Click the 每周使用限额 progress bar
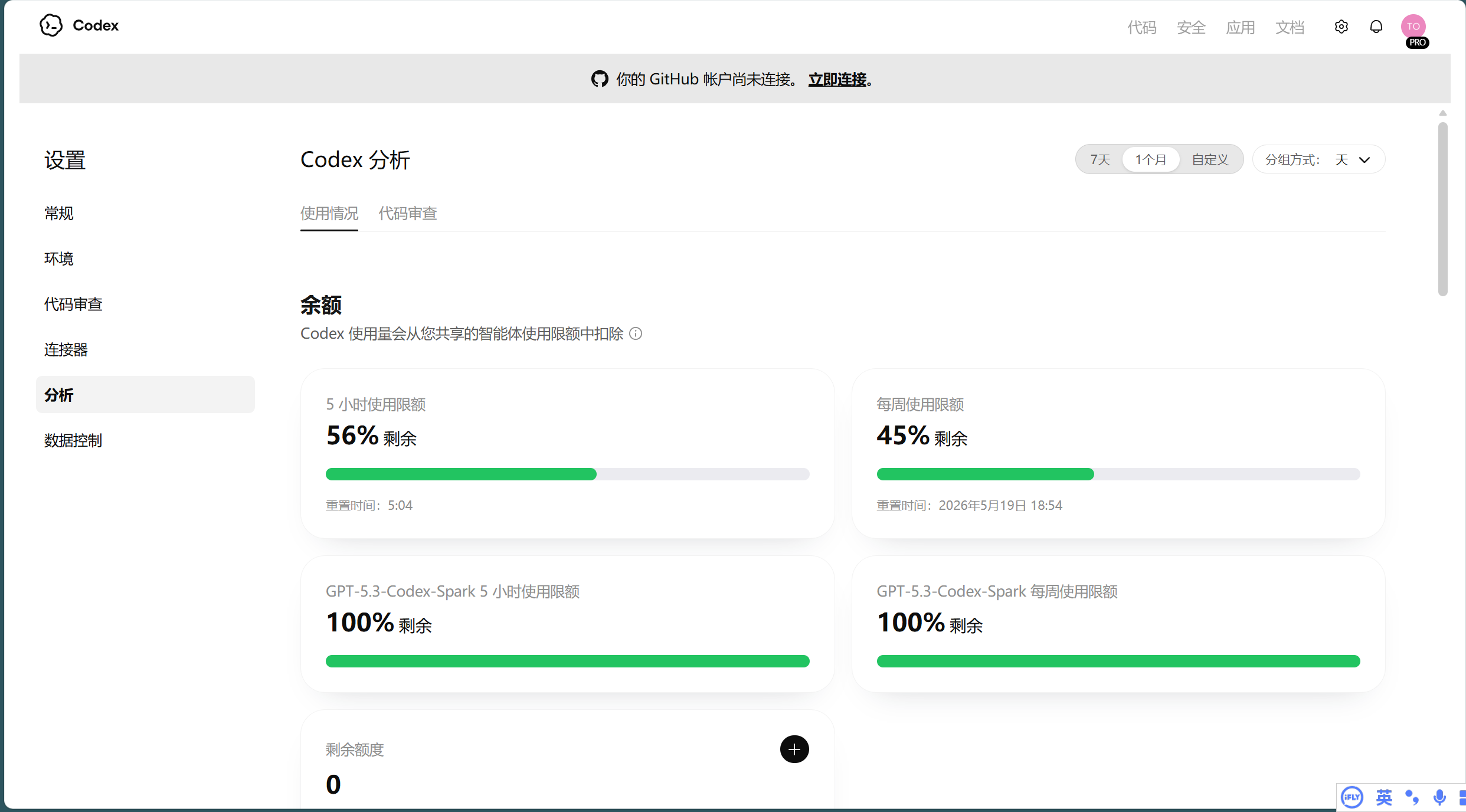Image resolution: width=1466 pixels, height=812 pixels. 1118,474
